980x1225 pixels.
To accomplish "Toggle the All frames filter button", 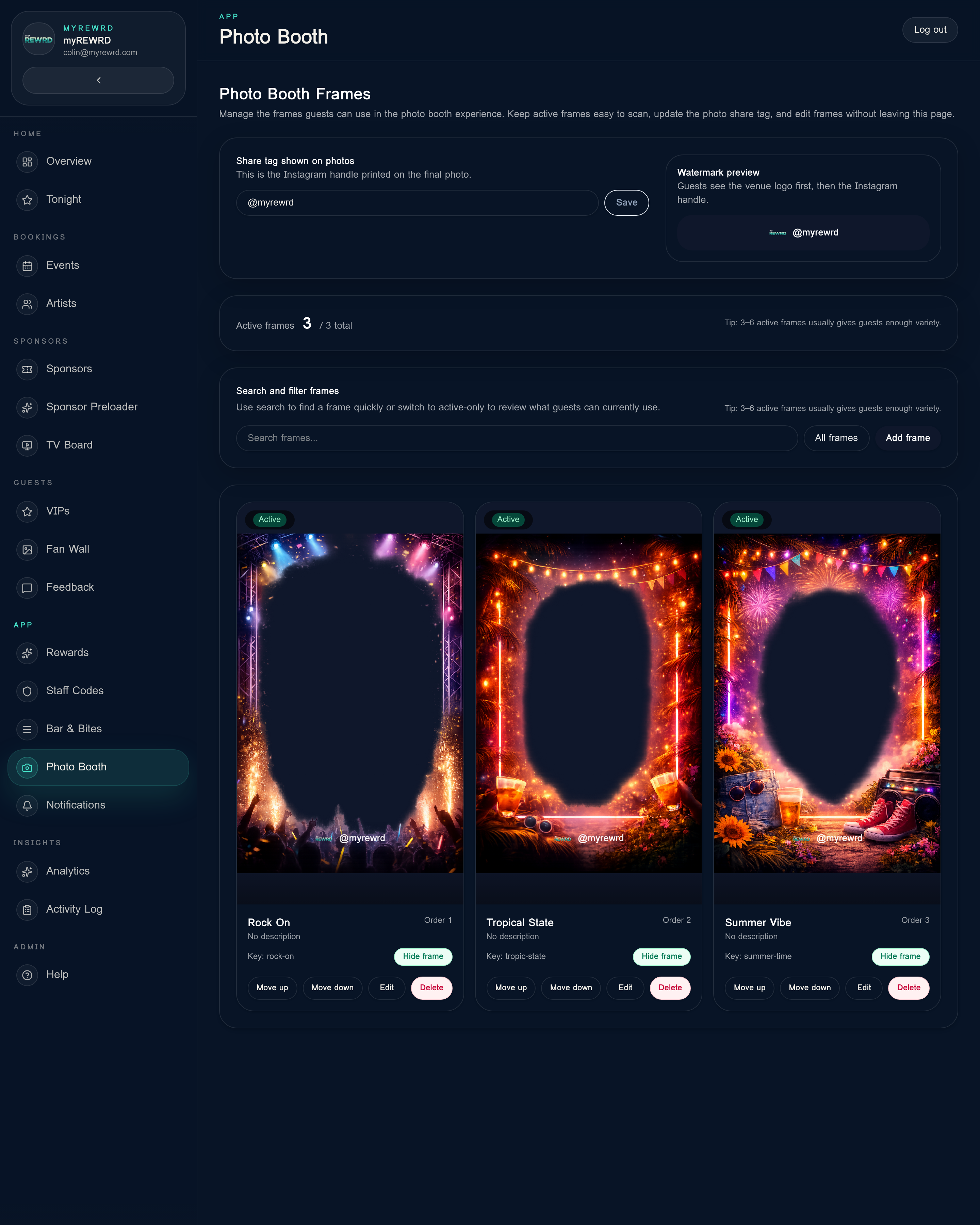I will click(x=836, y=438).
